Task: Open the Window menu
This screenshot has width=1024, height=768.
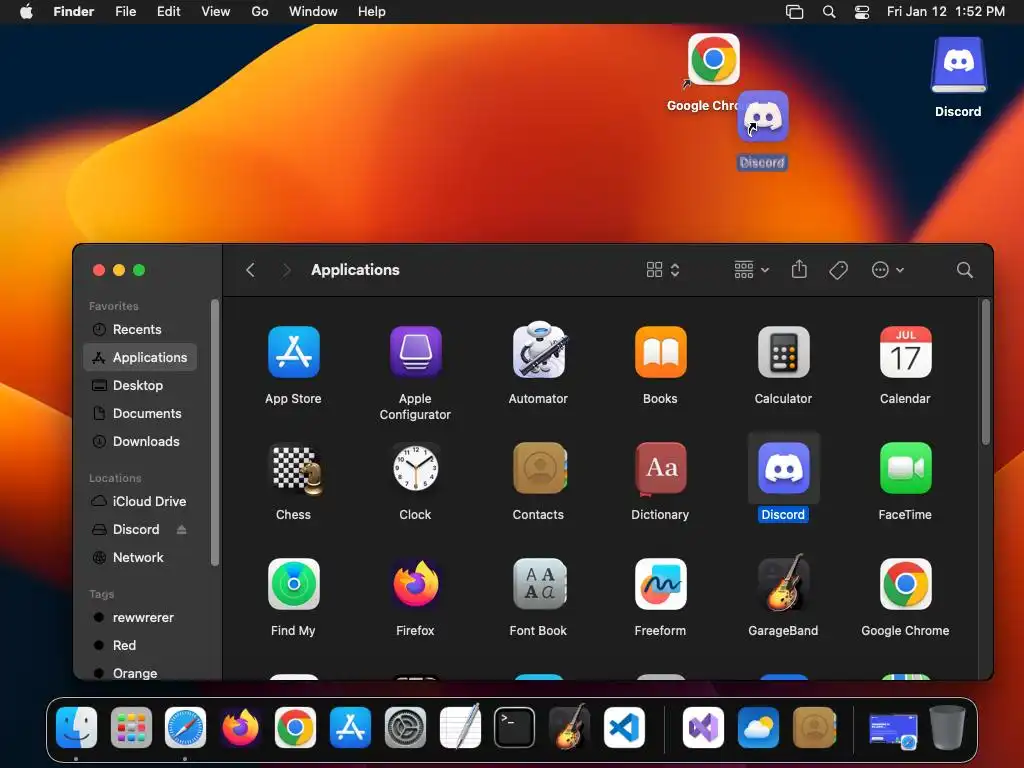Action: (313, 12)
